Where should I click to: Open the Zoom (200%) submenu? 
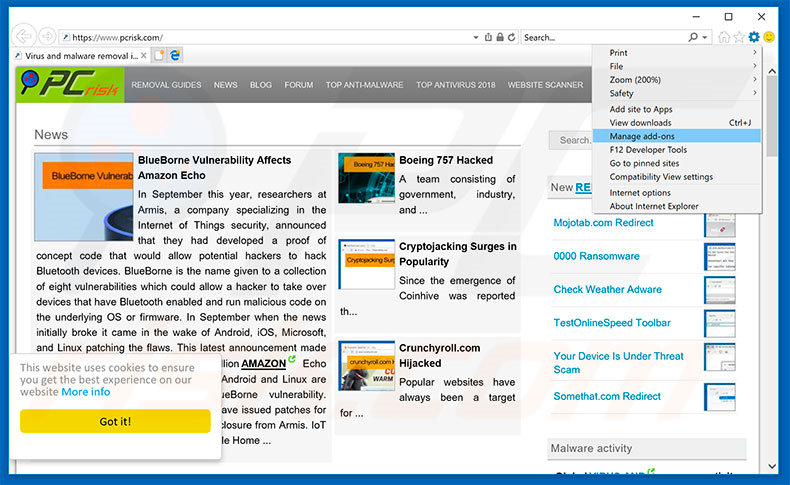click(x=677, y=80)
